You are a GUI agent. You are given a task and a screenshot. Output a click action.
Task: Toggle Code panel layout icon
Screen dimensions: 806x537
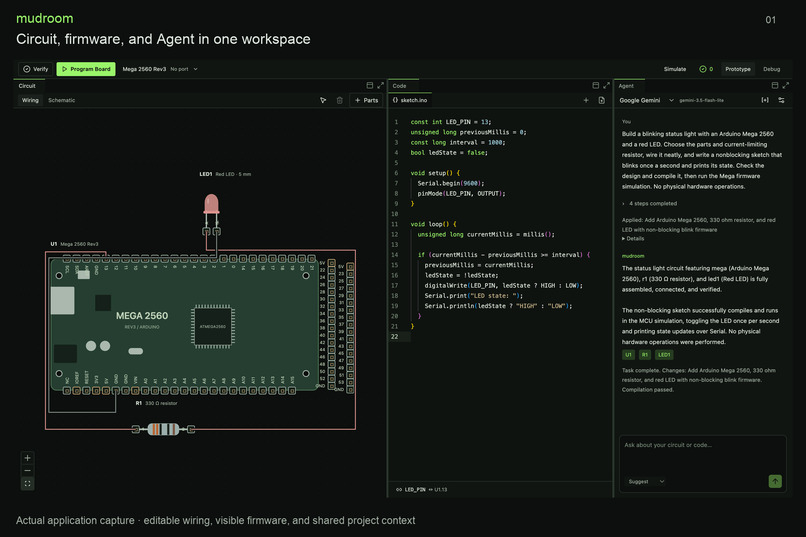(596, 85)
